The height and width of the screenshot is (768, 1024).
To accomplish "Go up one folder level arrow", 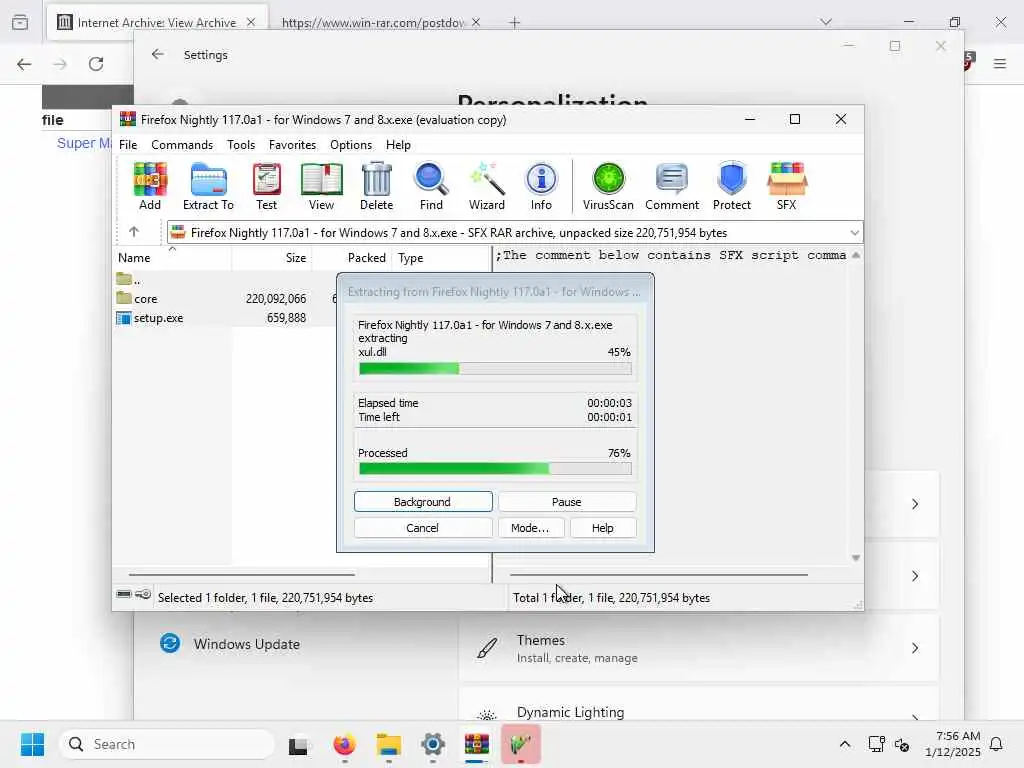I will (134, 232).
